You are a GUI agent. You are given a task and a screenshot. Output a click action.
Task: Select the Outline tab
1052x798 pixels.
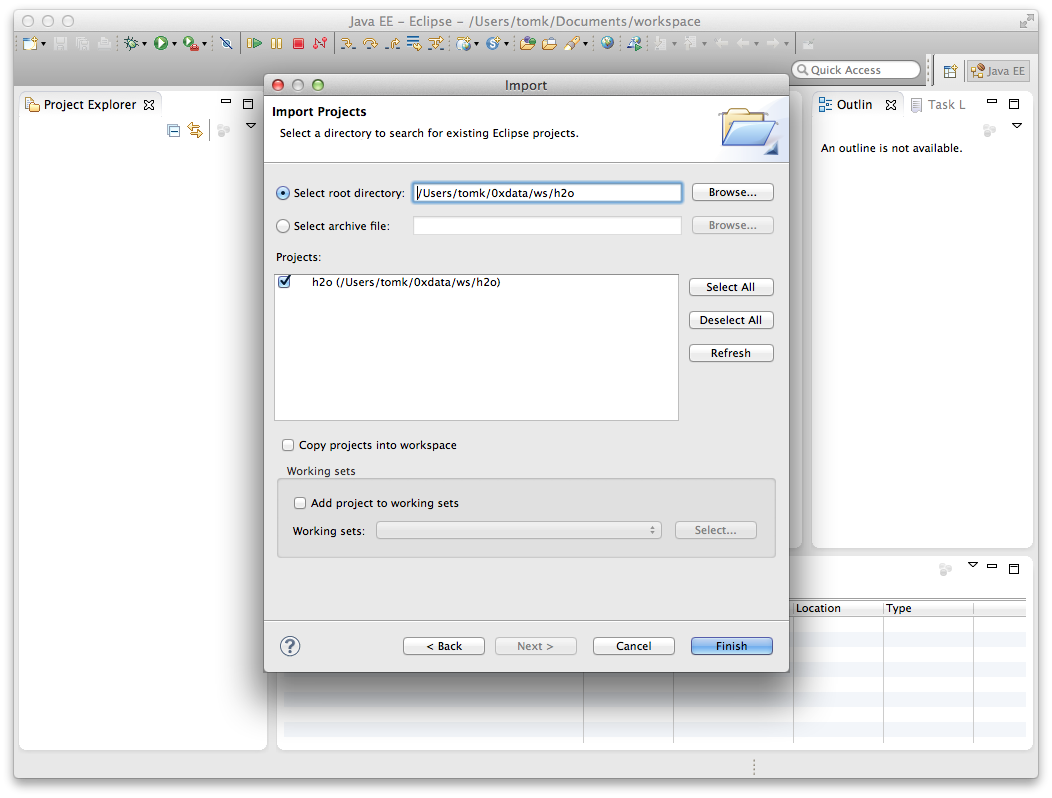(x=855, y=104)
